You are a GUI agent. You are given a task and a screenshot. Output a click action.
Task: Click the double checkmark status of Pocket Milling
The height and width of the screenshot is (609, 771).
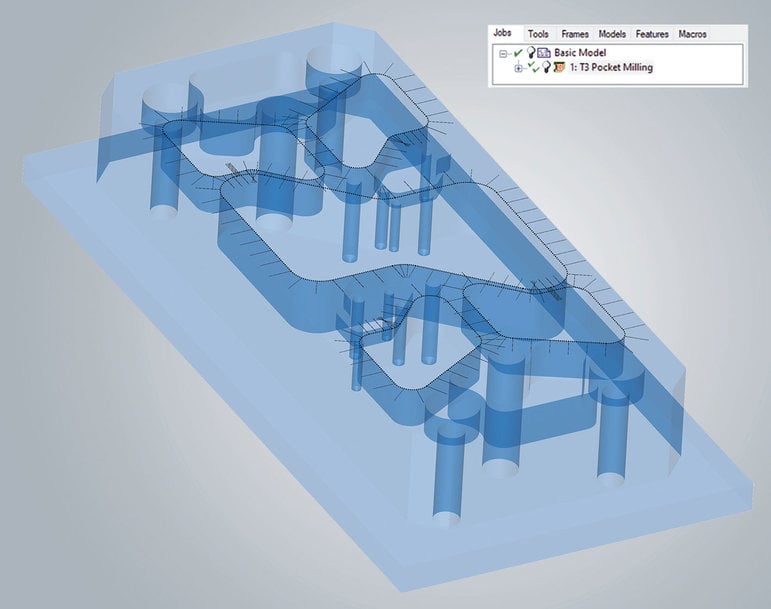point(533,67)
